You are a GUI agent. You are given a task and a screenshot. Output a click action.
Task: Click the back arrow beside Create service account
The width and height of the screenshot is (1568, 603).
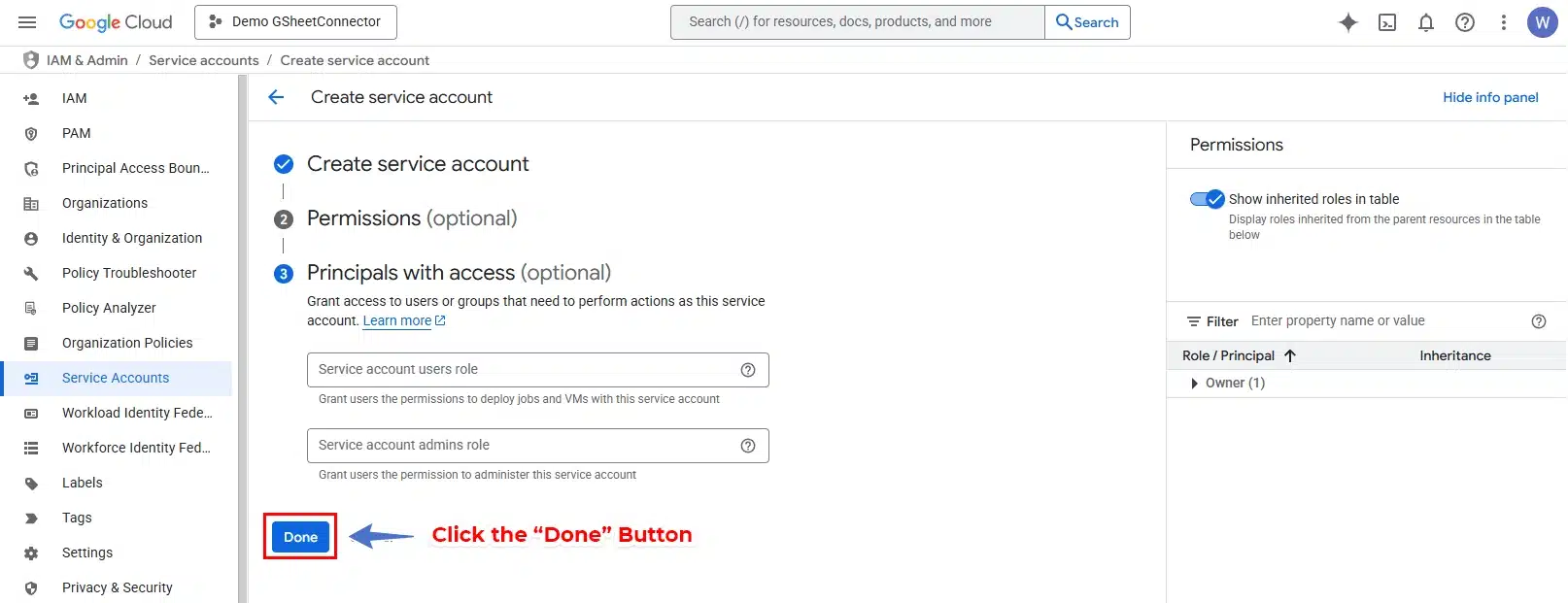pos(276,97)
